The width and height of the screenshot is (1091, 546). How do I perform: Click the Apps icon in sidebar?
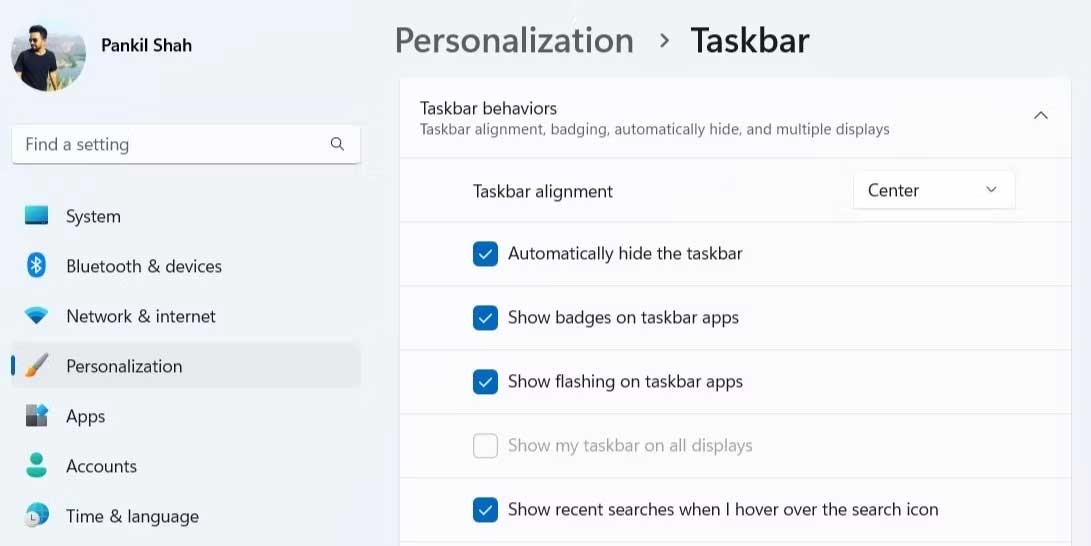[x=37, y=416]
